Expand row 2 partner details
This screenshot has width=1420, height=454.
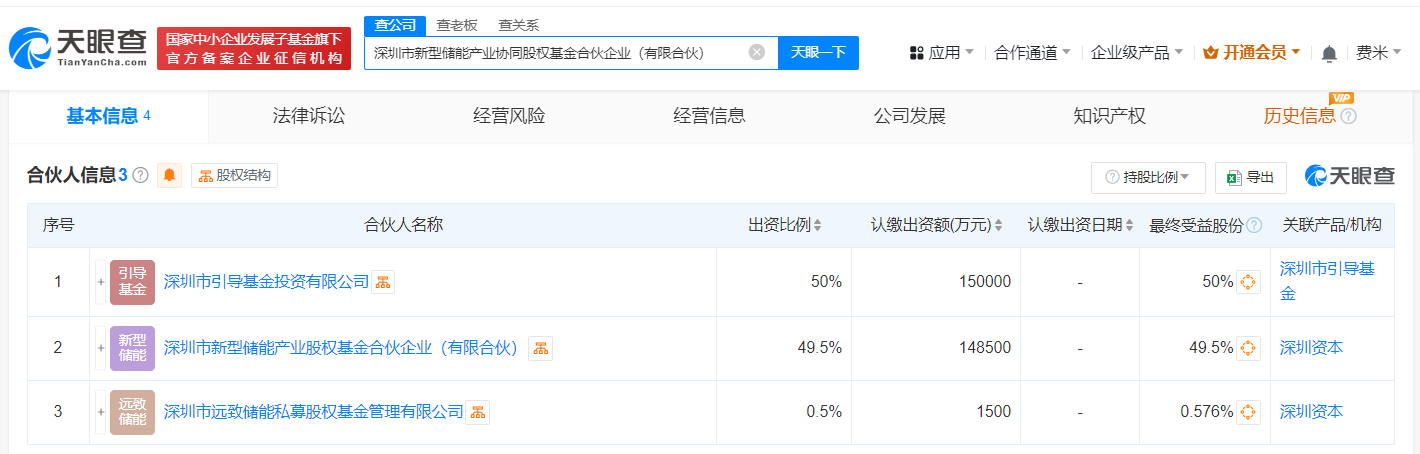(x=100, y=348)
